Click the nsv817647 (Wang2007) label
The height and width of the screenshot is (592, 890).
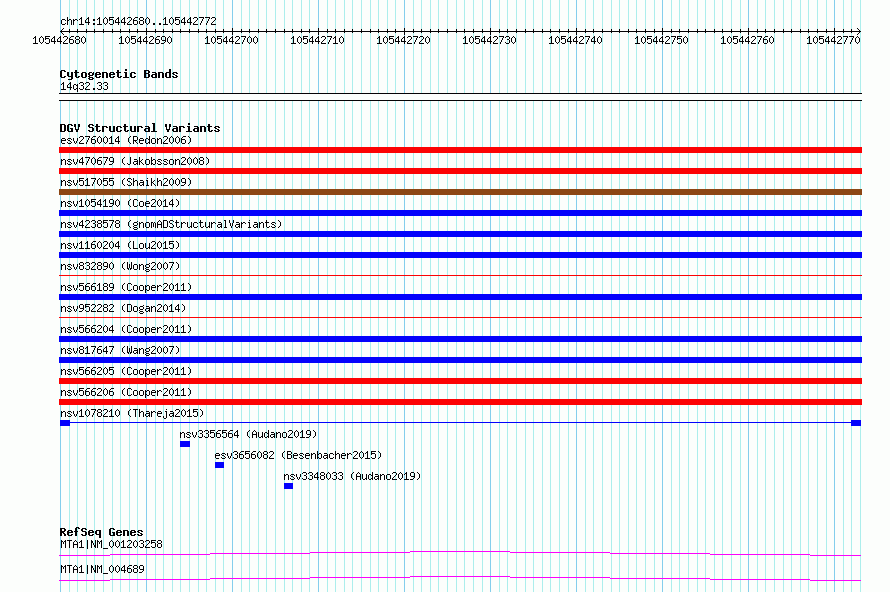(x=120, y=350)
